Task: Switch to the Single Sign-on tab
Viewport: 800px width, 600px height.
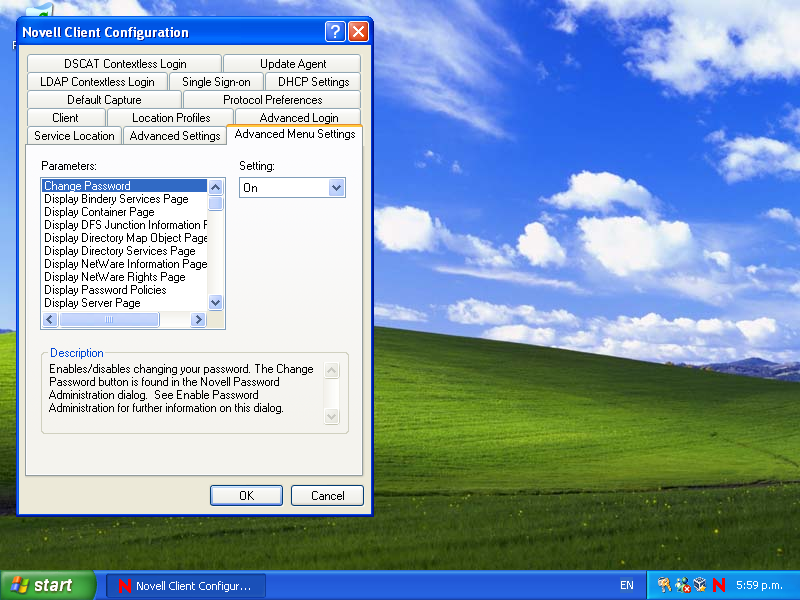Action: click(216, 82)
